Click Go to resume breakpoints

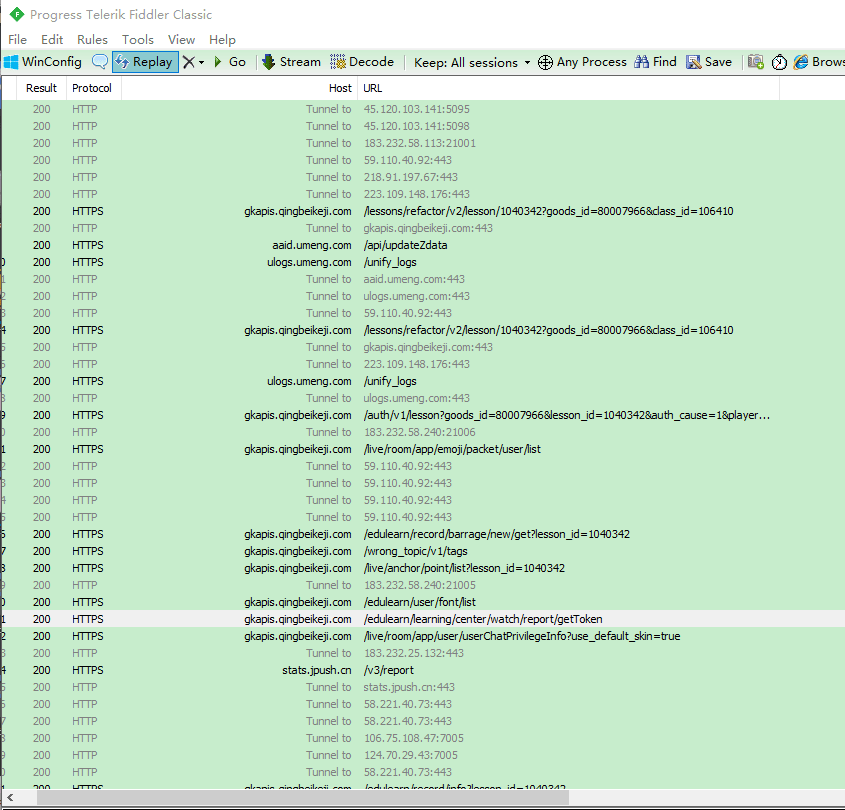click(230, 62)
